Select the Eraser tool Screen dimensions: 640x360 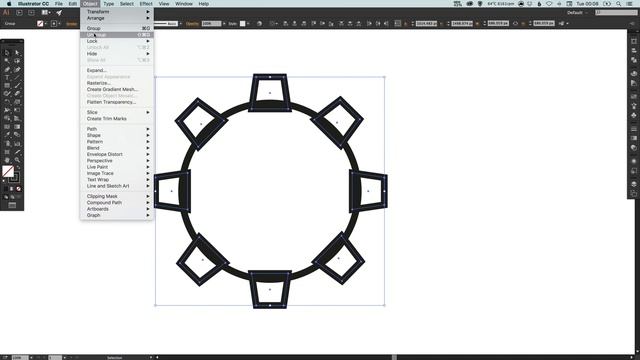coord(17,94)
